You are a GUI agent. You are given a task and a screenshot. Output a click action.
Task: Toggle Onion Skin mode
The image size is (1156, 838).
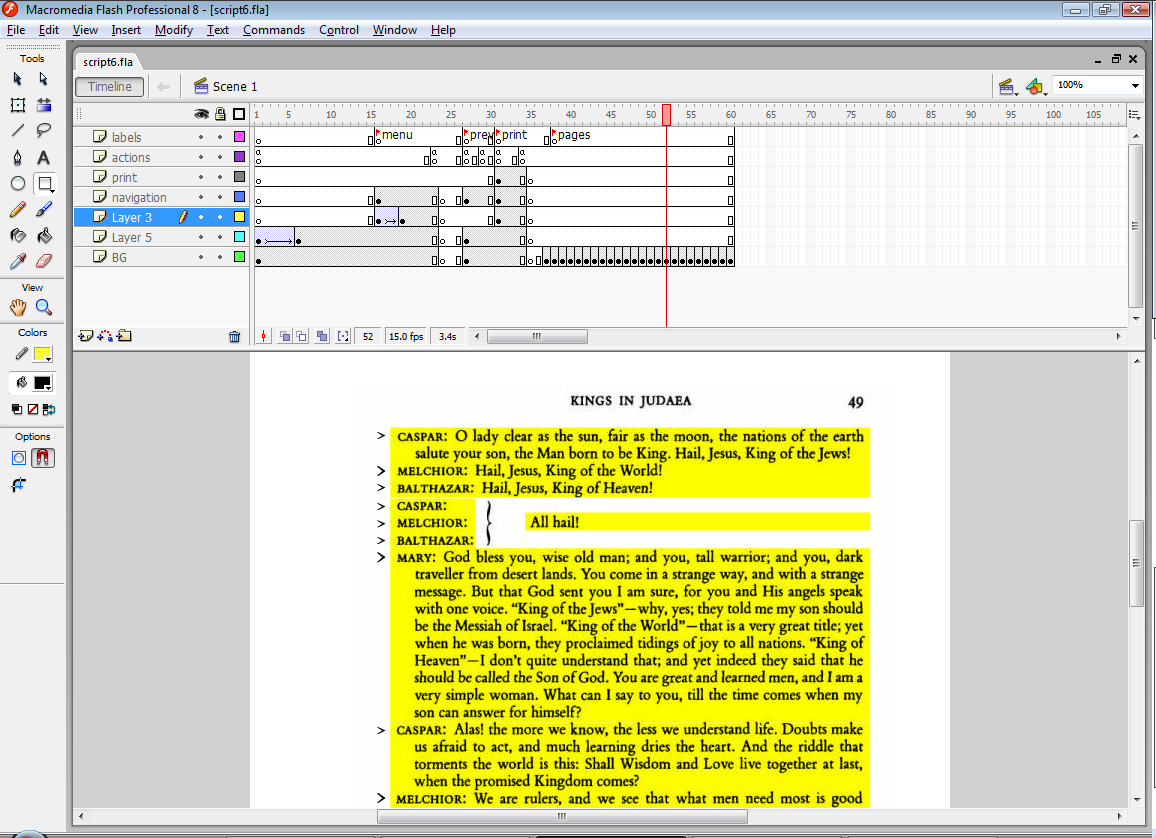[285, 337]
